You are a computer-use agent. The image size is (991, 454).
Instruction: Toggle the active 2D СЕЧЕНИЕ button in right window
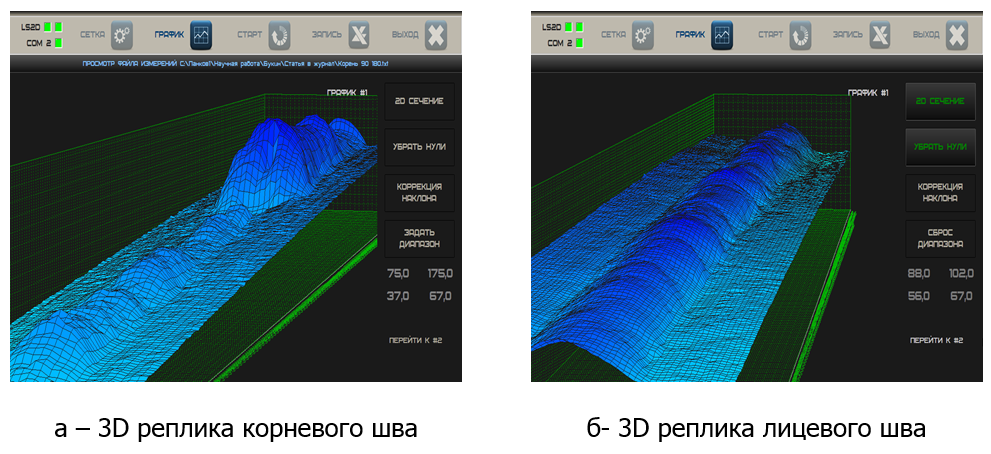pyautogui.click(x=940, y=101)
